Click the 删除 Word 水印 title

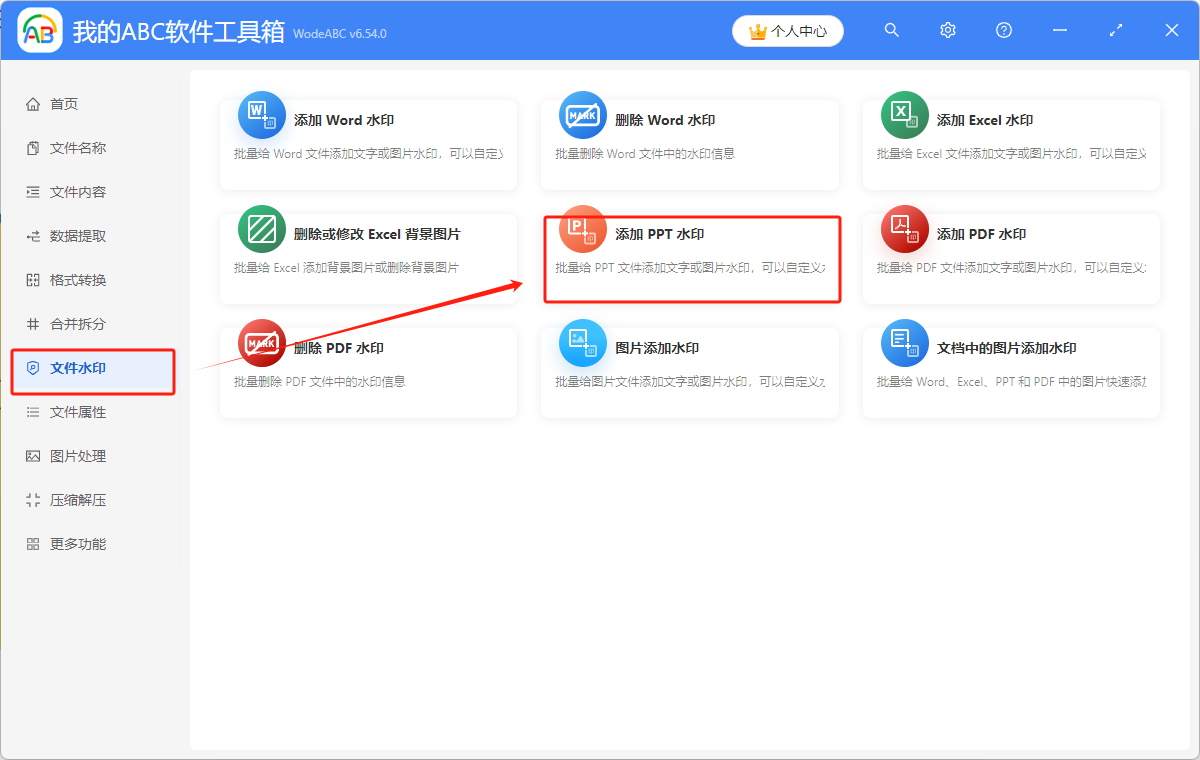click(x=665, y=120)
